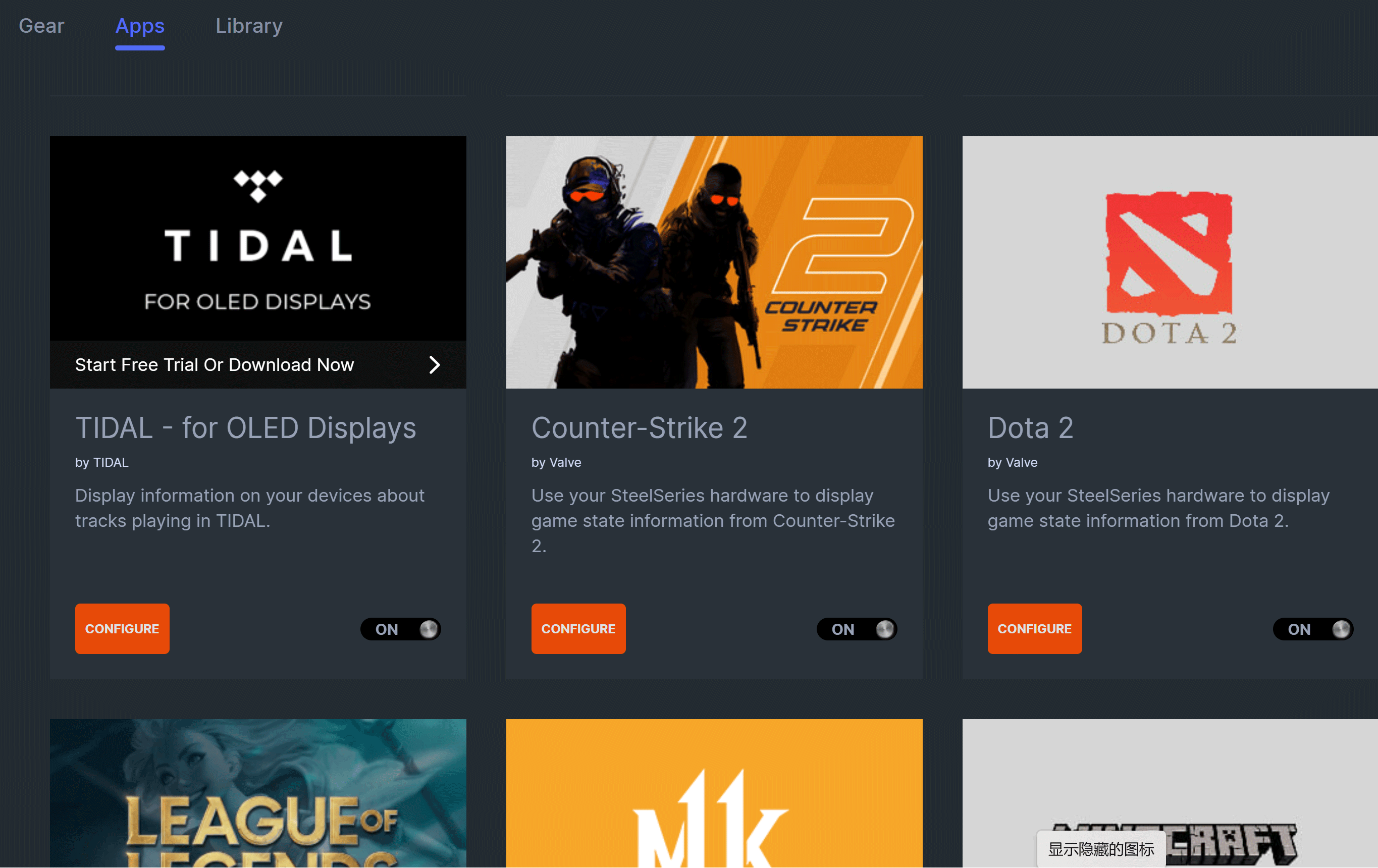
Task: Switch off the Dota 2 toggle
Action: coord(1313,629)
